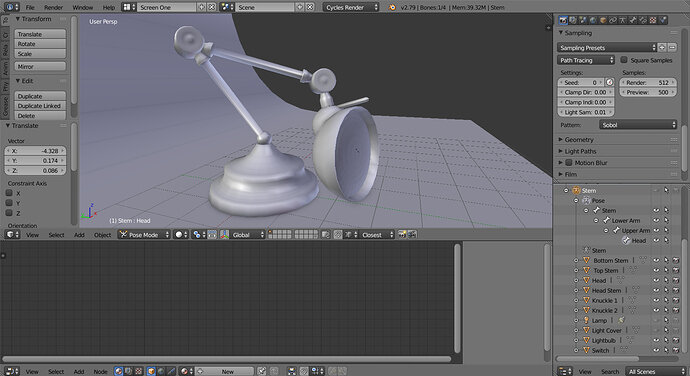Open the Bone Constraints properties tab icon
The width and height of the screenshot is (690, 376).
coord(643,20)
